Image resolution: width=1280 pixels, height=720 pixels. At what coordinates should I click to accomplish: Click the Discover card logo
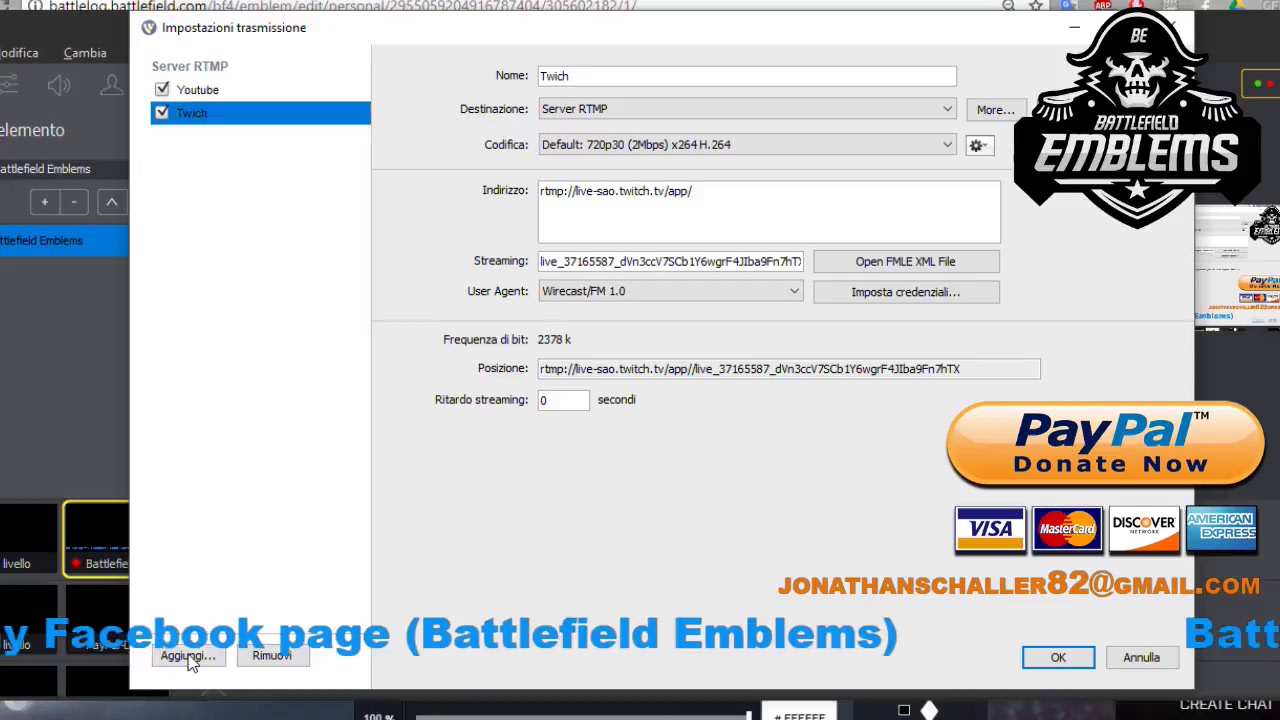click(1144, 530)
